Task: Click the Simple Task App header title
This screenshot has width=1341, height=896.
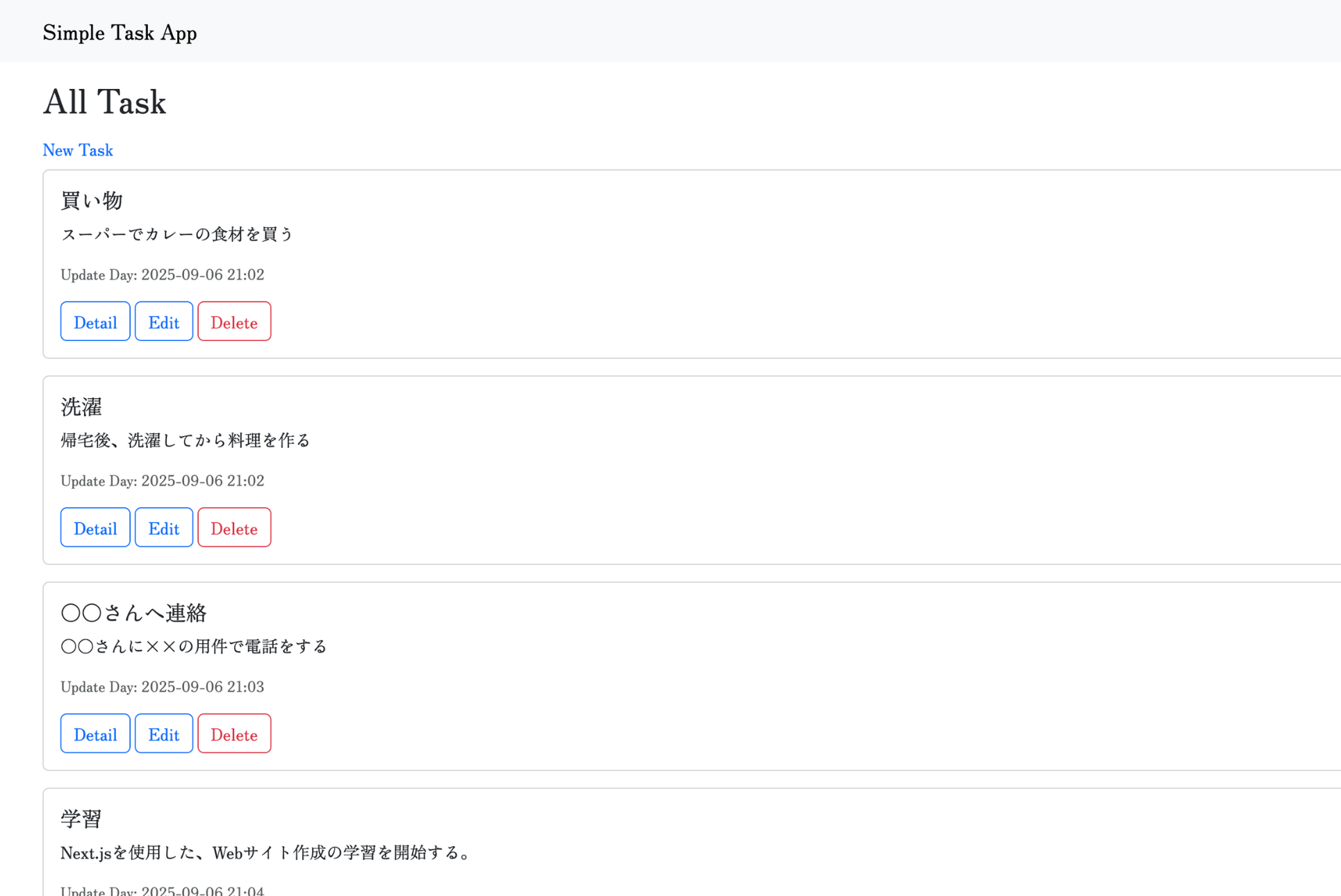Action: [x=120, y=33]
